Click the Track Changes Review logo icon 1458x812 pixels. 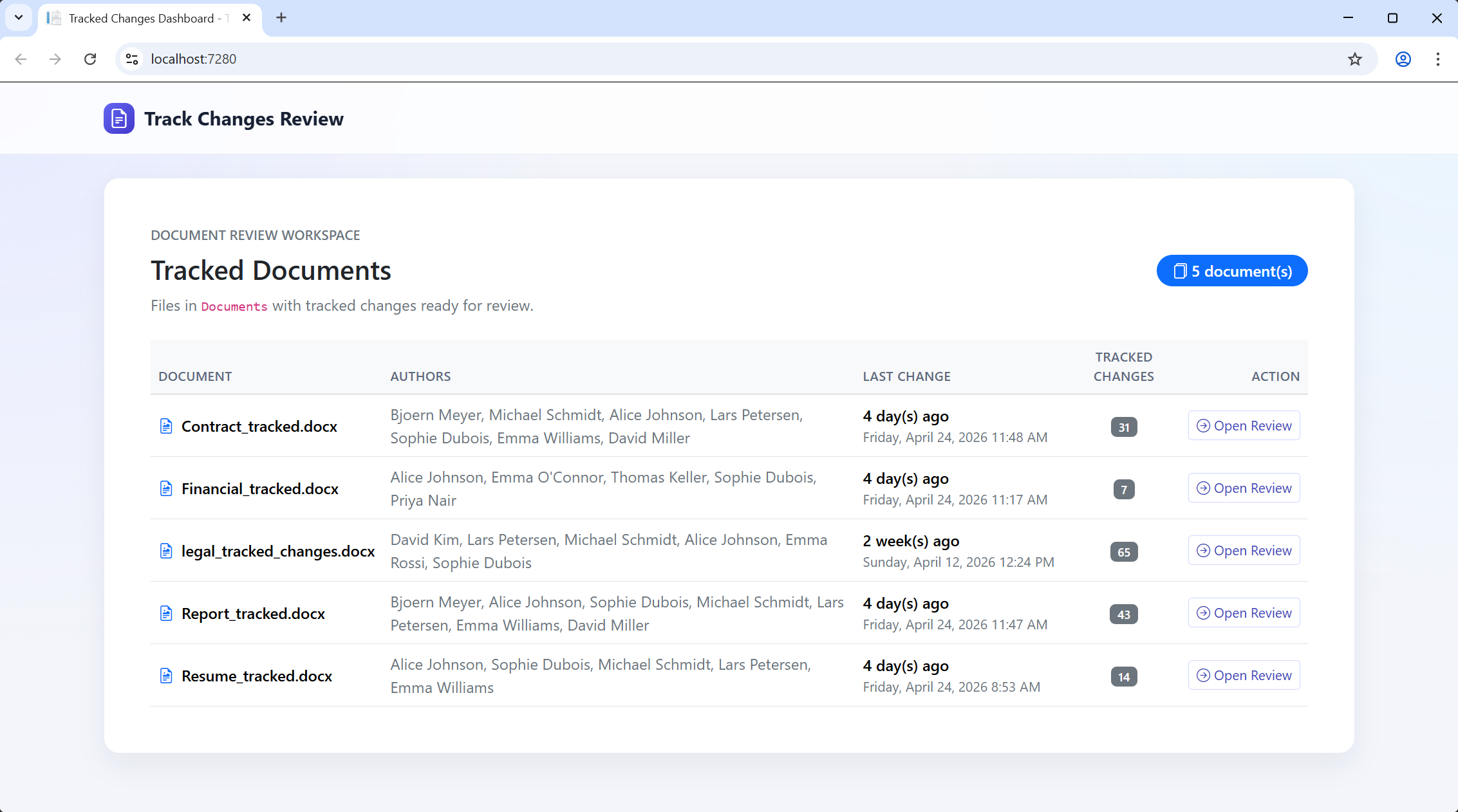point(119,118)
